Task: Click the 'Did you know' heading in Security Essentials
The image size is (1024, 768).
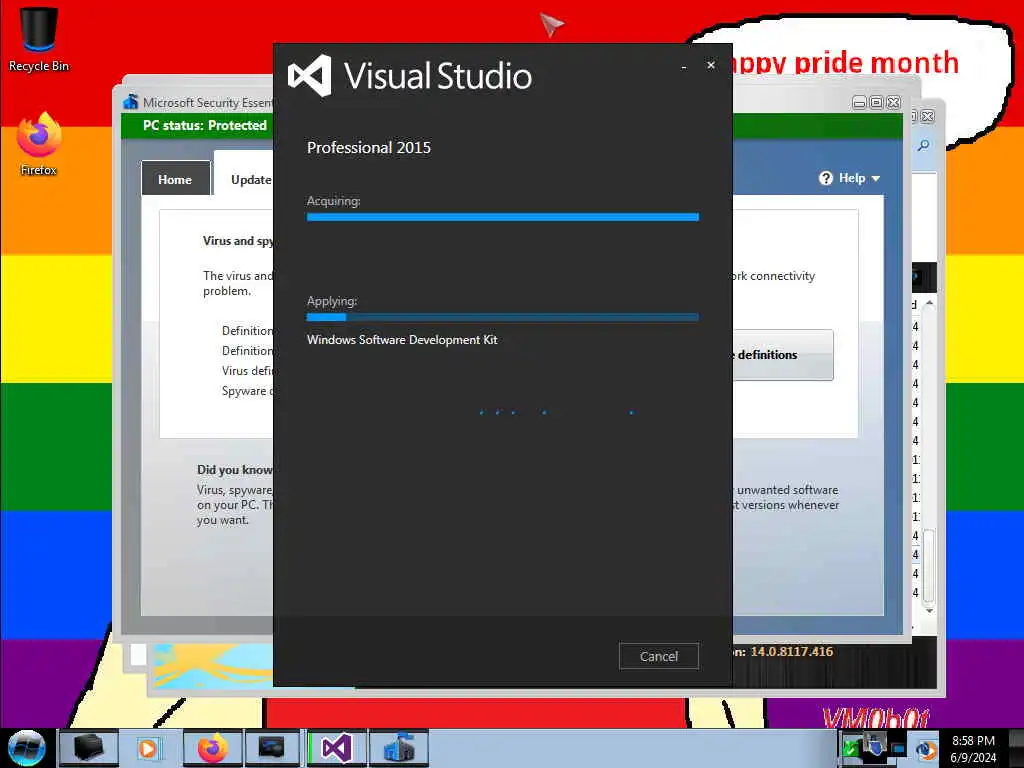Action: pyautogui.click(x=234, y=470)
